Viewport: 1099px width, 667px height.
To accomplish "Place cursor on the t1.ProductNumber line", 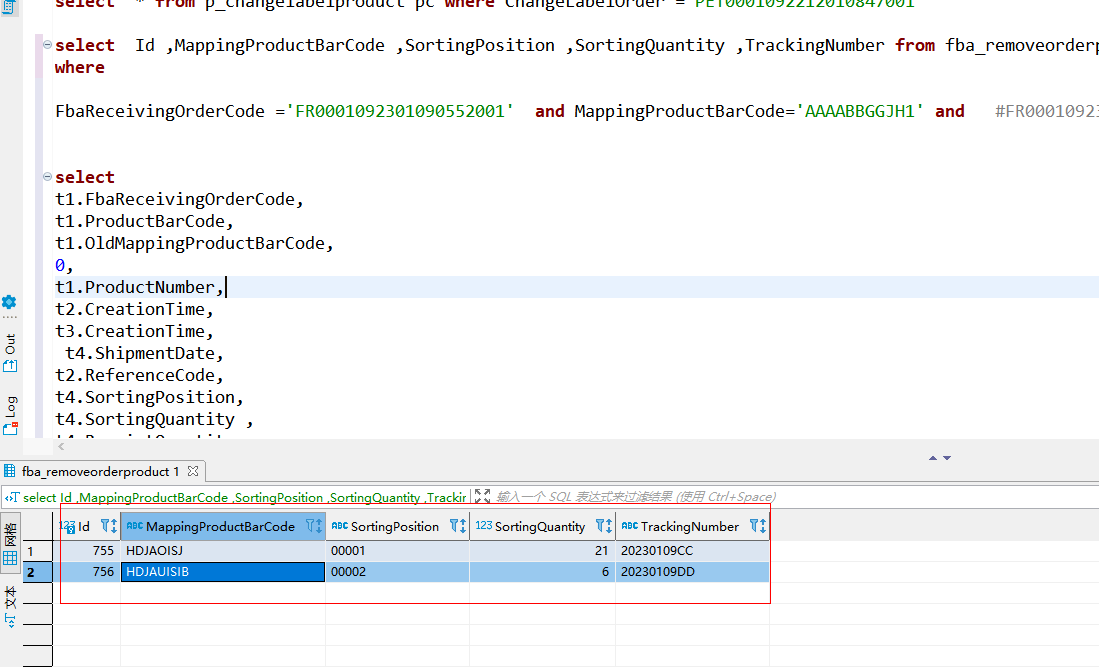I will pos(139,287).
